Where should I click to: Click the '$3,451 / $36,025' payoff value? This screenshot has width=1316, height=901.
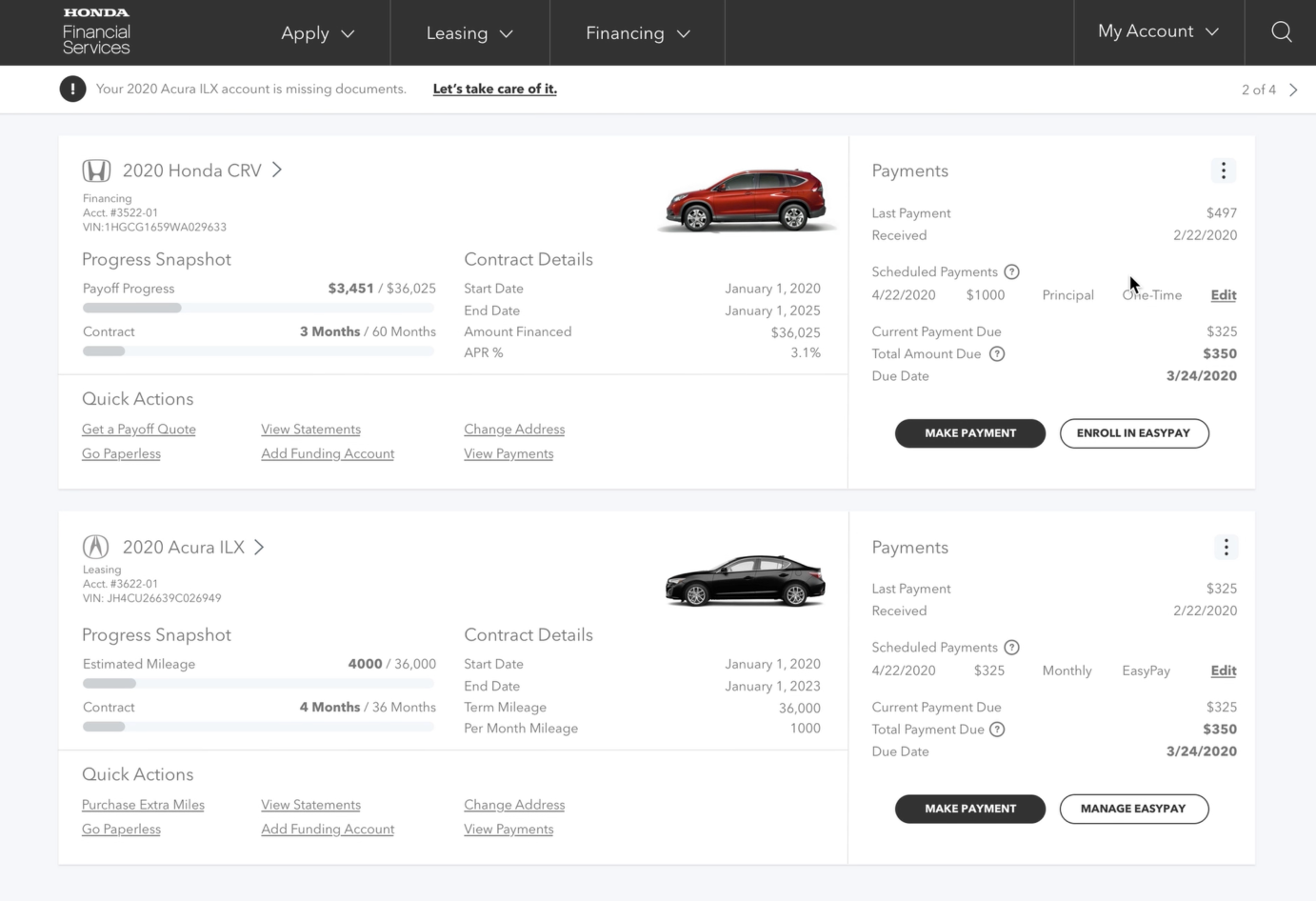382,289
